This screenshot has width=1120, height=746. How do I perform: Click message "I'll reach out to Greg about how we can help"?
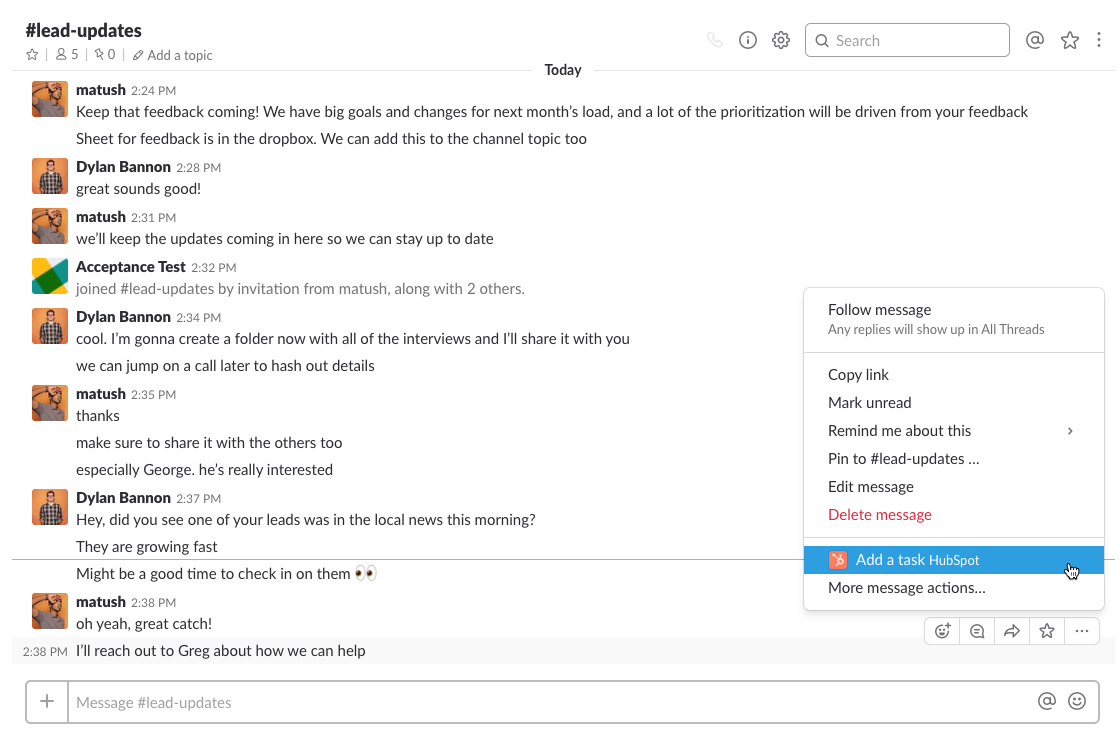click(221, 651)
